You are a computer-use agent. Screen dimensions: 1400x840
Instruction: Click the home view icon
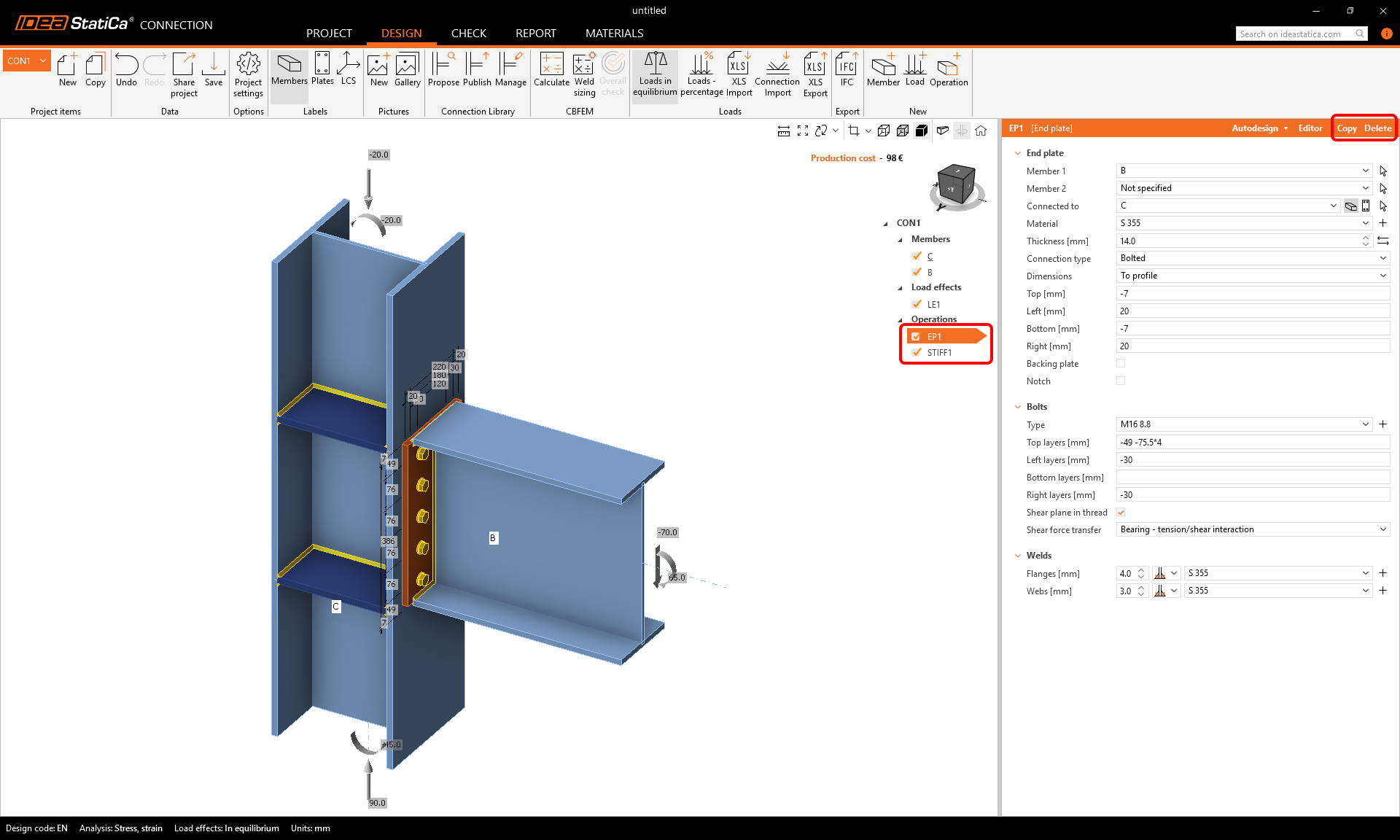(x=981, y=131)
